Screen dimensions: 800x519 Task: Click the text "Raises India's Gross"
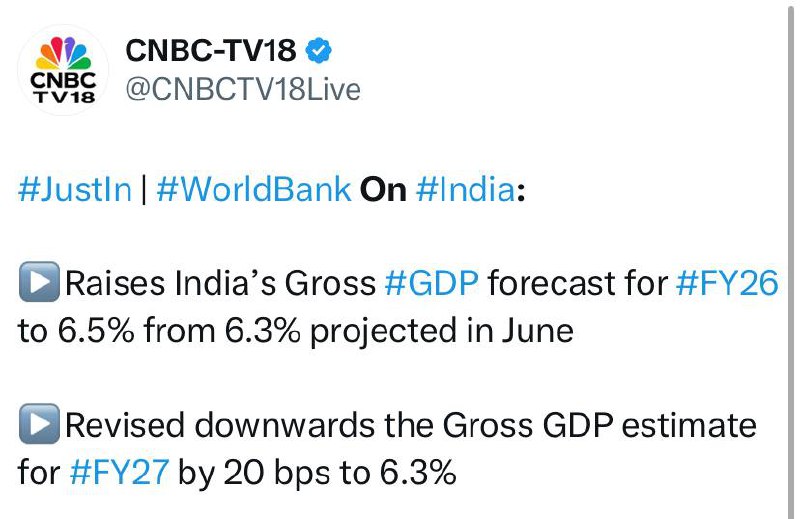tap(220, 284)
